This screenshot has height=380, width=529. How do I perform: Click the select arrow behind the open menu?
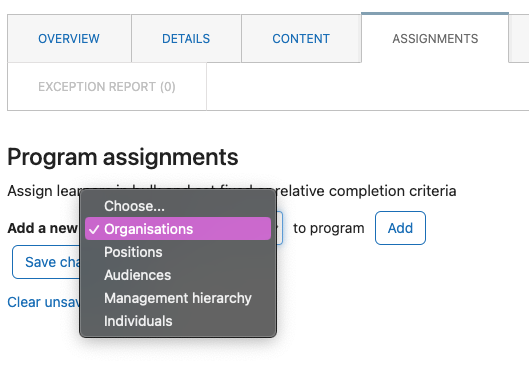tap(279, 228)
